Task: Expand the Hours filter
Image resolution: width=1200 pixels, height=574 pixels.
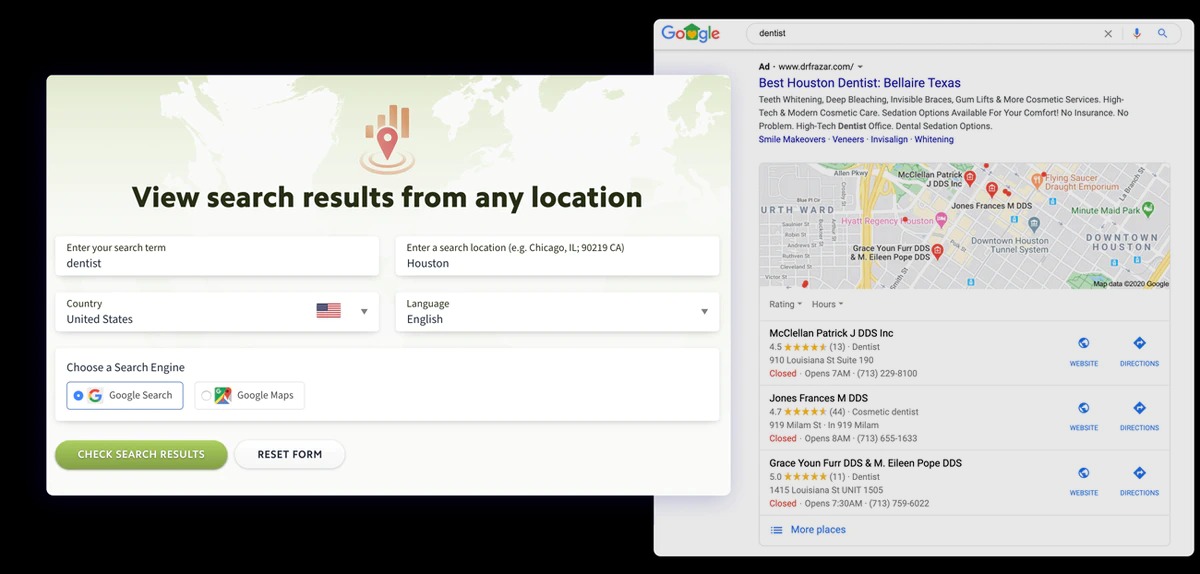Action: point(828,304)
